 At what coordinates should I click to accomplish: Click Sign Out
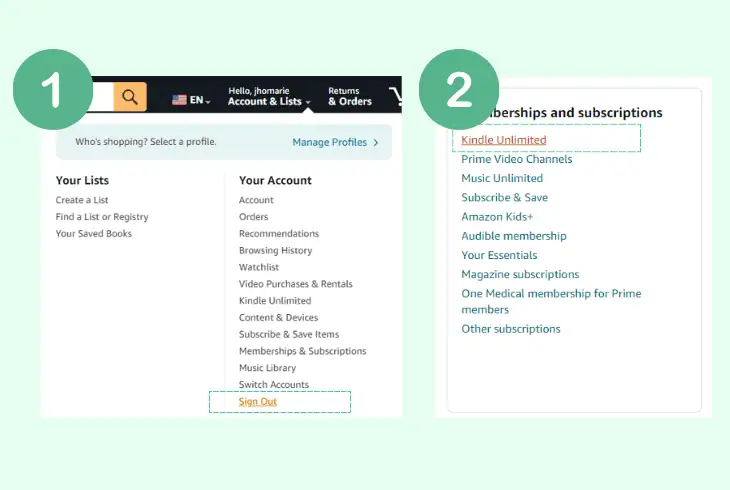click(258, 402)
